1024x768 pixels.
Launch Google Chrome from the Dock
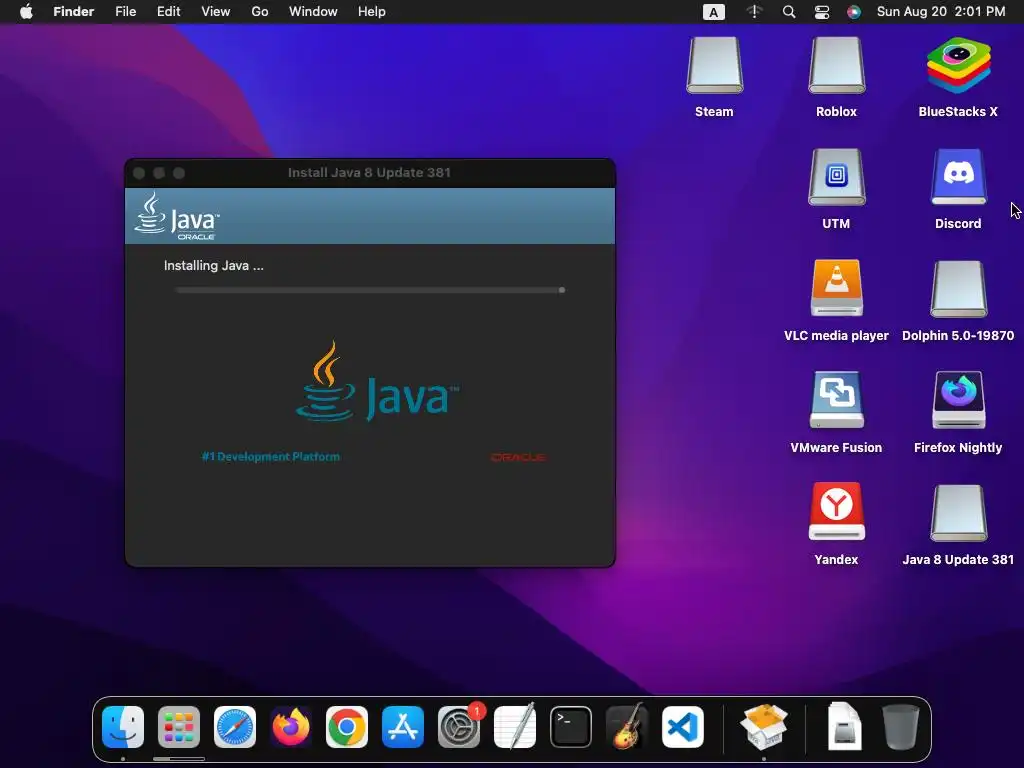point(347,727)
